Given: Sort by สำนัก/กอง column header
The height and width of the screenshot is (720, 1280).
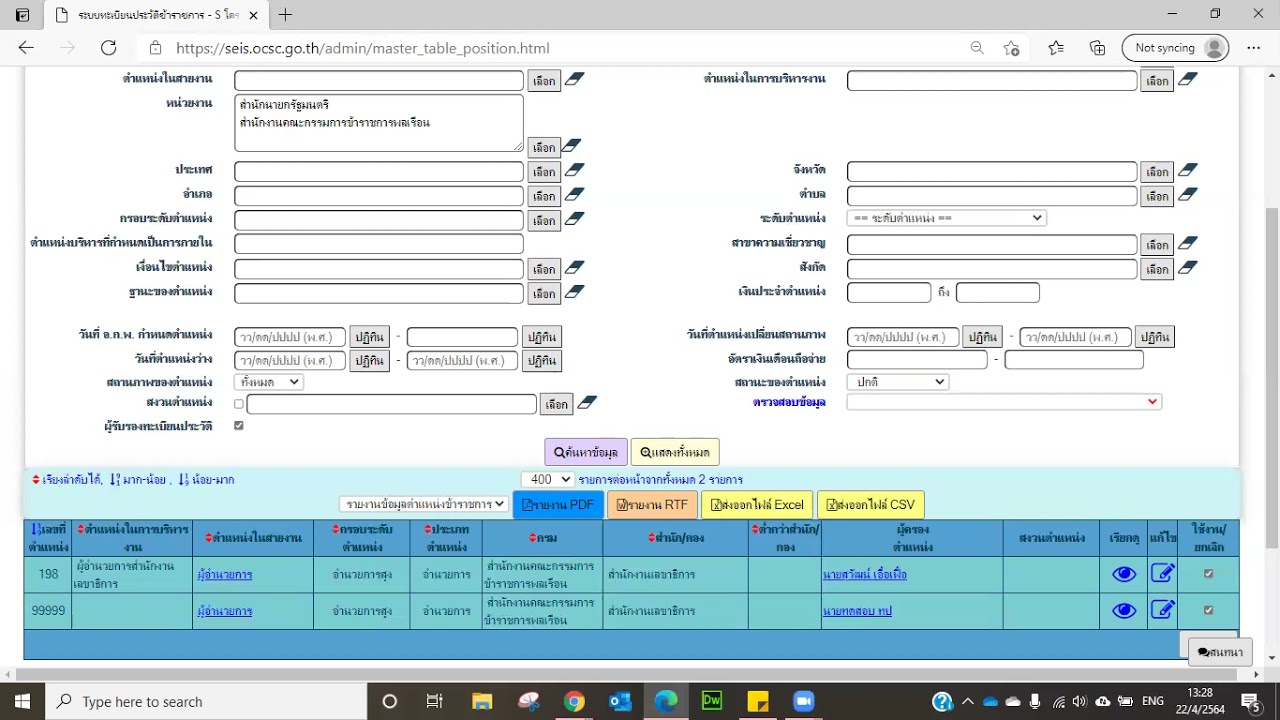Looking at the screenshot, I should pos(675,538).
